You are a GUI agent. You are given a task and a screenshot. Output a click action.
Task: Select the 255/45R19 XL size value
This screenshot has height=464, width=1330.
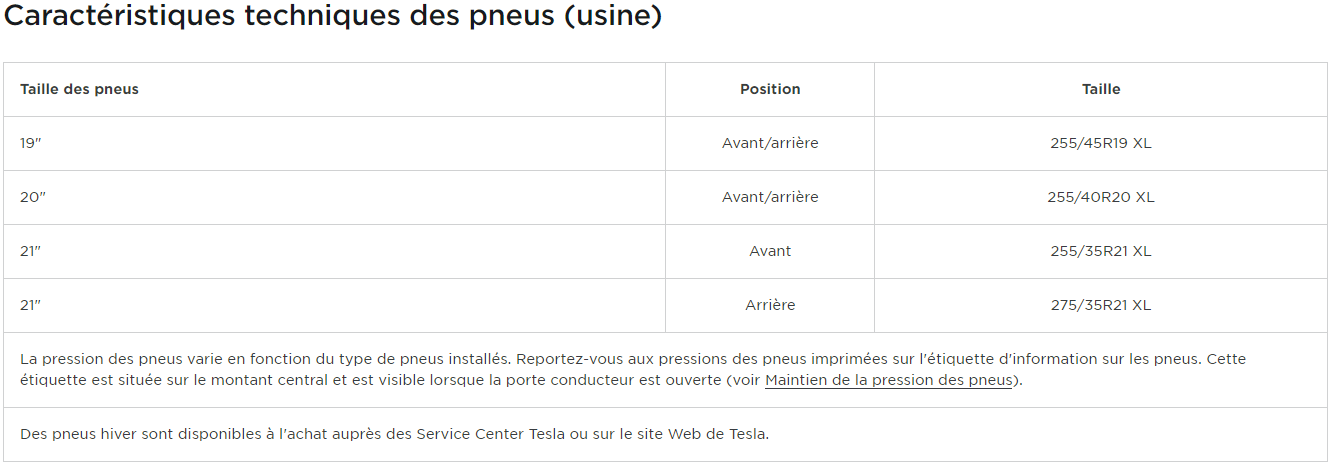pos(1101,143)
